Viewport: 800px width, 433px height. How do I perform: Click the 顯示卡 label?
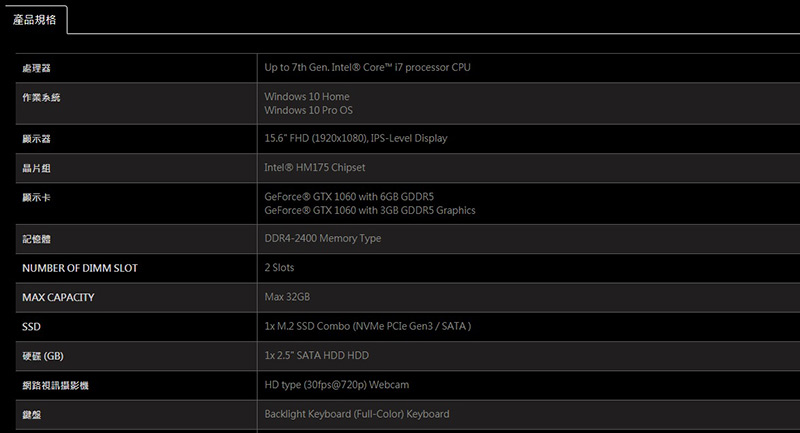tap(36, 197)
